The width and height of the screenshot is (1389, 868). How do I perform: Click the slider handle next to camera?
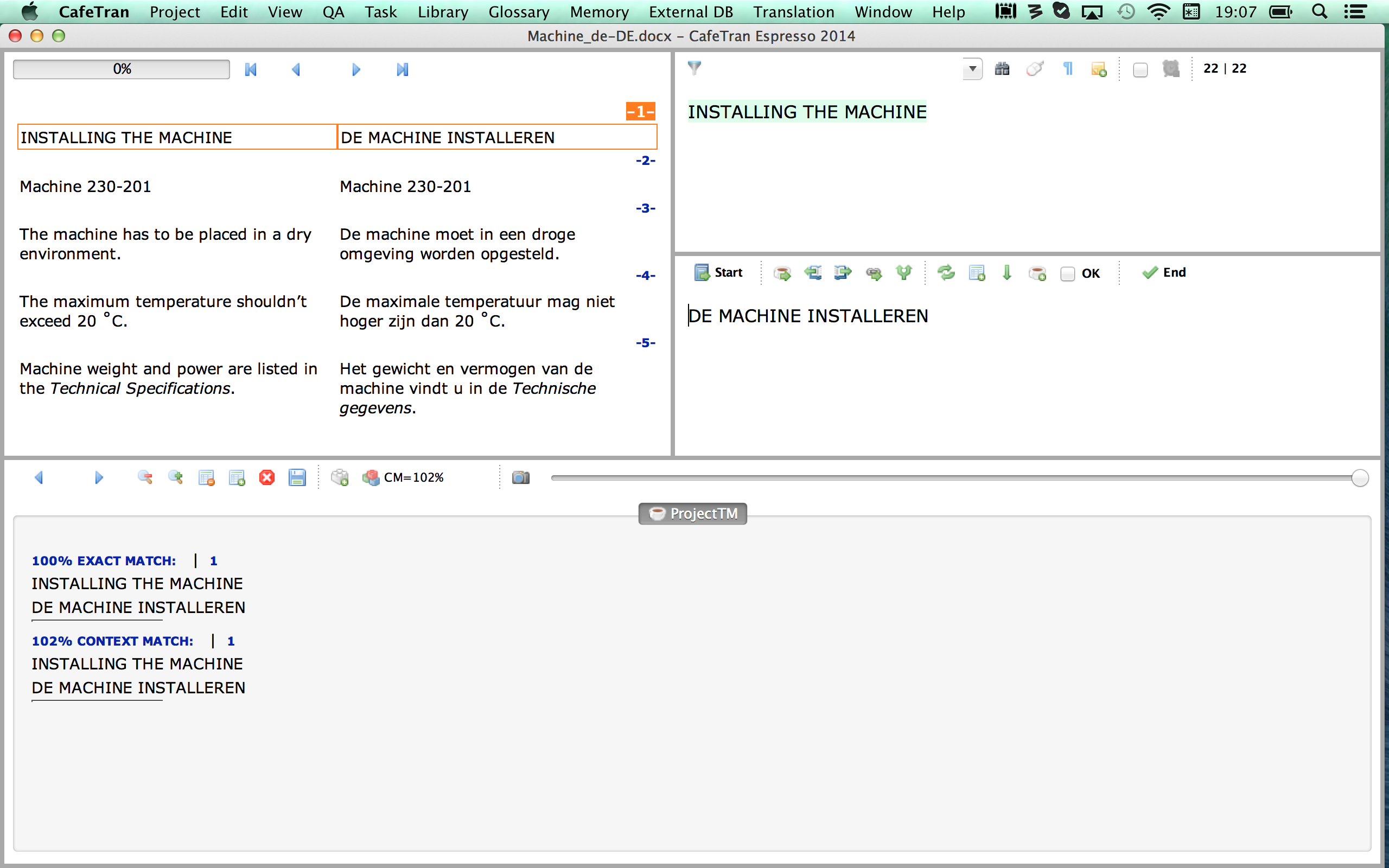[1360, 477]
